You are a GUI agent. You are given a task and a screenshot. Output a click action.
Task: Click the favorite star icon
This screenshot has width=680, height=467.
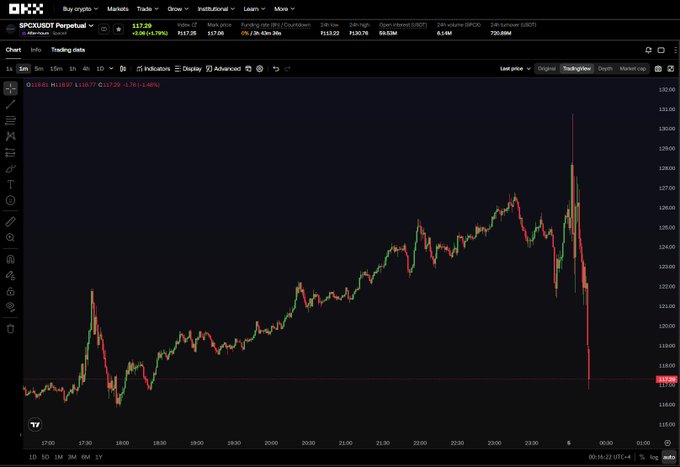pyautogui.click(x=118, y=29)
